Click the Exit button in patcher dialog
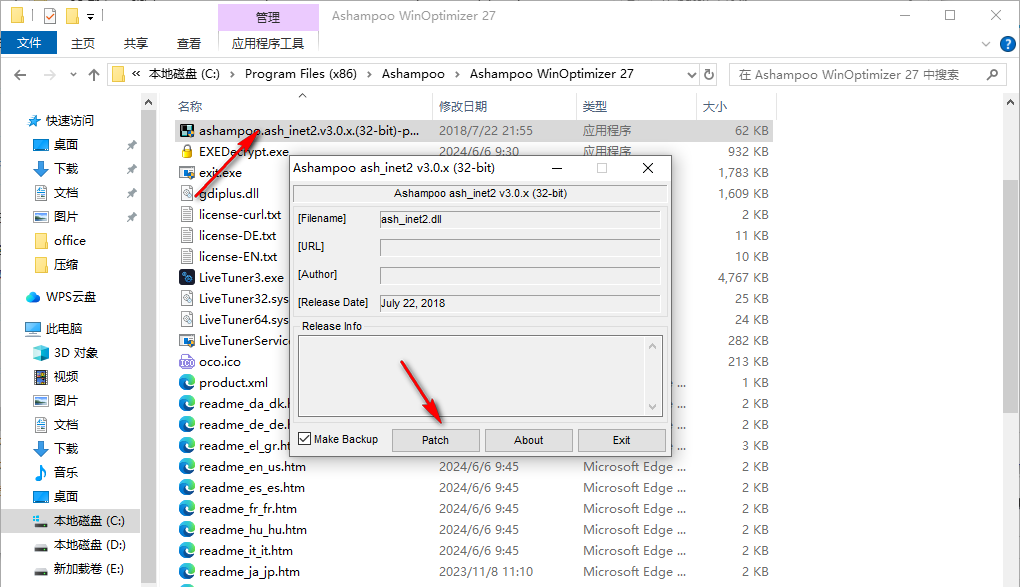Viewport: 1020px width, 587px height. pos(621,440)
